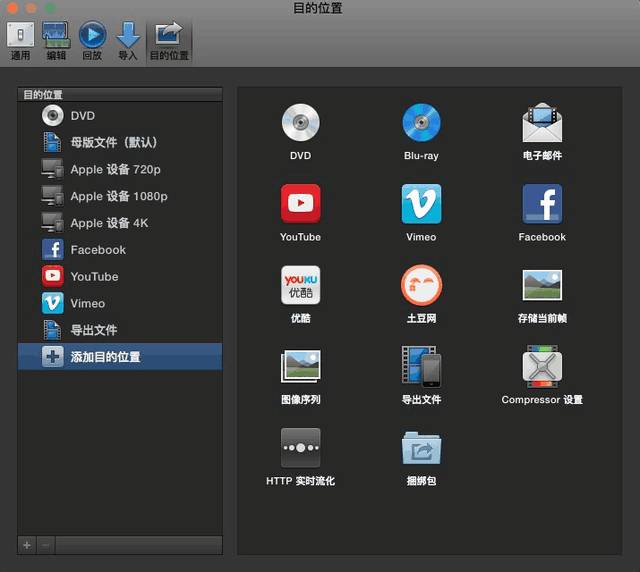The image size is (640, 572).
Task: Click the red close window button
Action: (x=13, y=8)
